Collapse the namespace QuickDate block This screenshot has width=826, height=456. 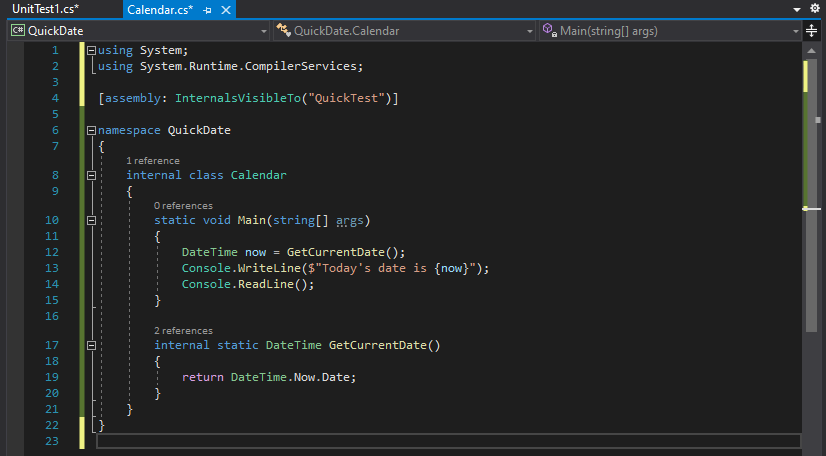pos(92,131)
